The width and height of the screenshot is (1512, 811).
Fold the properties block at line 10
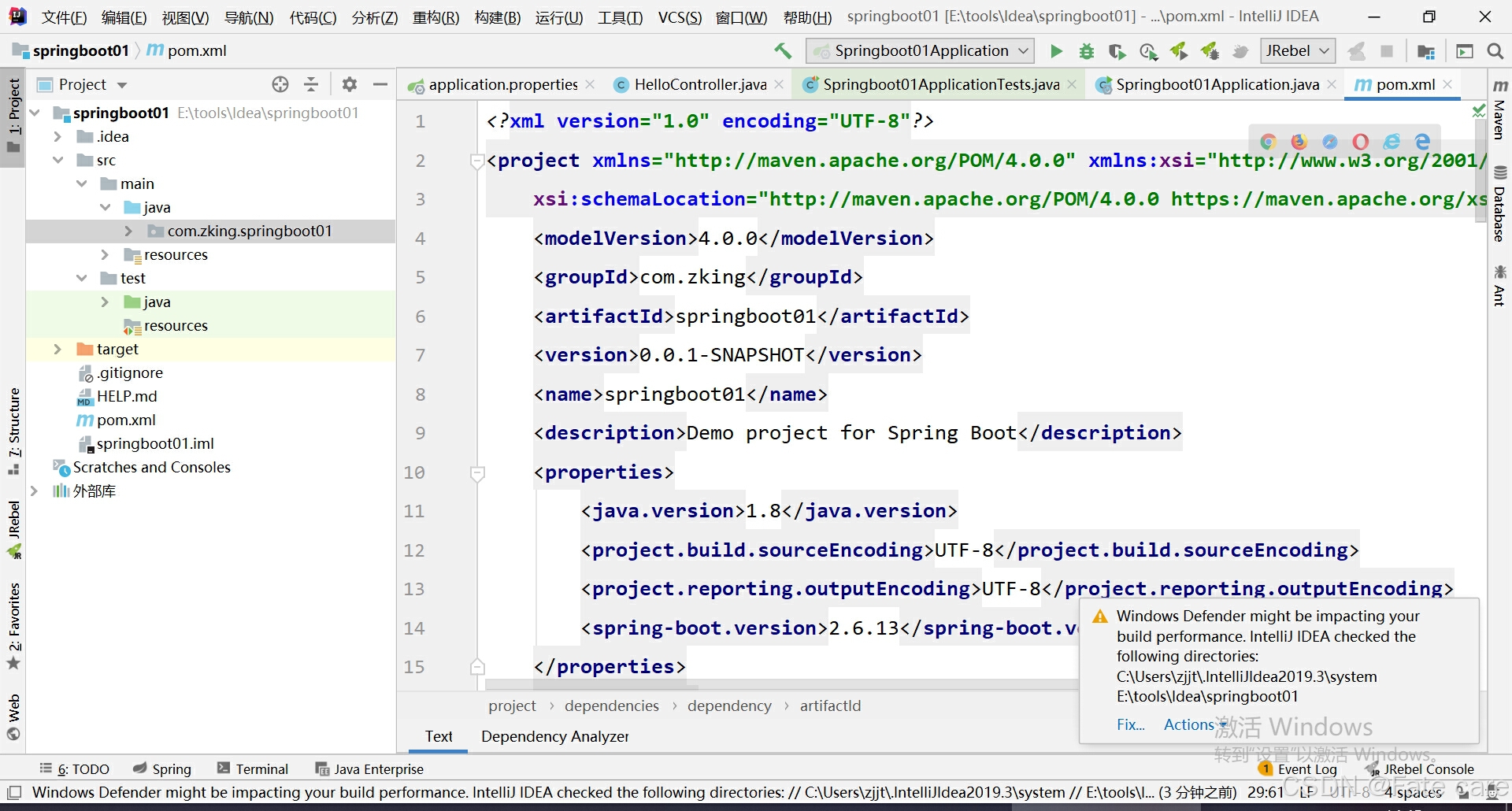pyautogui.click(x=477, y=473)
